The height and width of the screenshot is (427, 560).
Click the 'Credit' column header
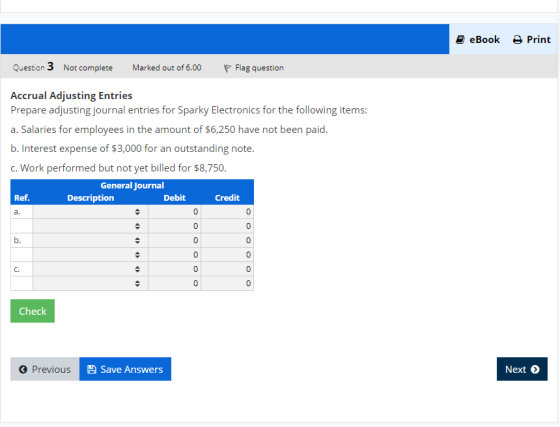[227, 198]
